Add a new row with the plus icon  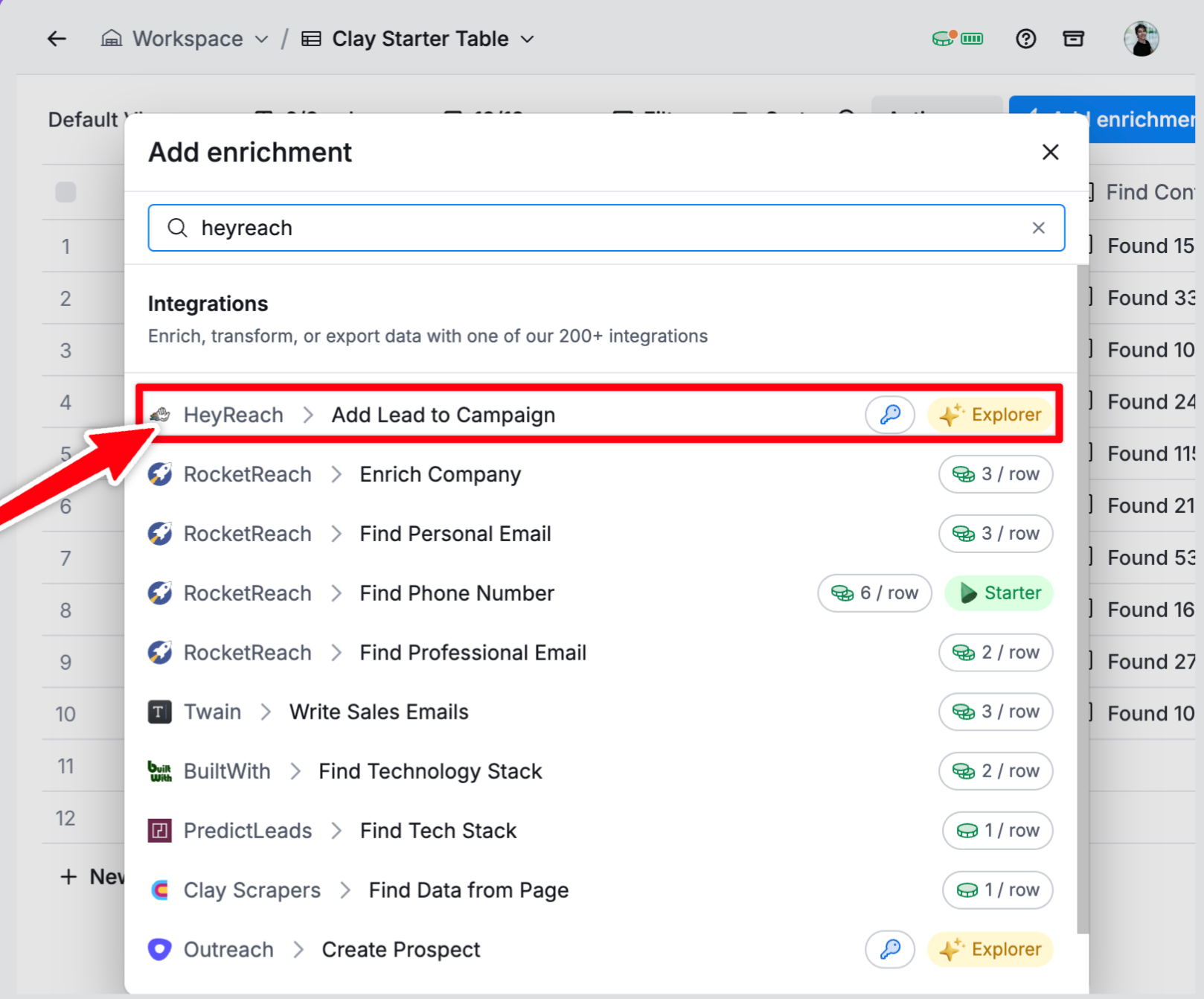(x=68, y=877)
